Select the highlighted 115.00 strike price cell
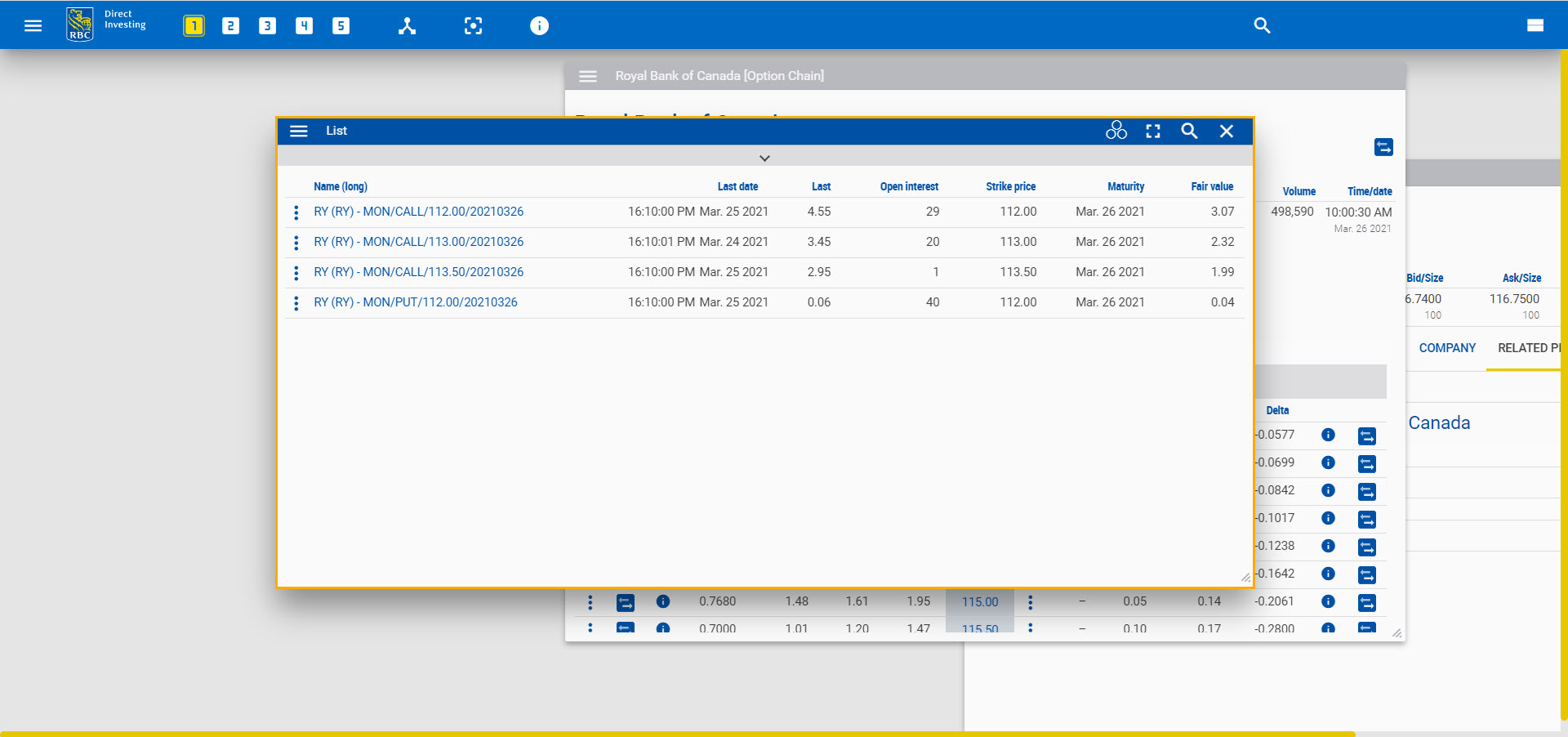Viewport: 1568px width, 737px height. [x=978, y=601]
